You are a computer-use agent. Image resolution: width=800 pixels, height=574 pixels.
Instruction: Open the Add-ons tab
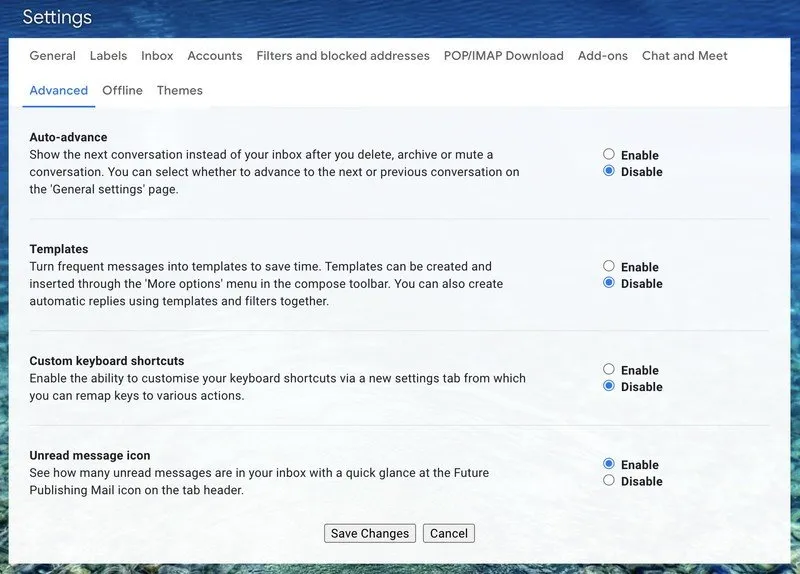603,56
